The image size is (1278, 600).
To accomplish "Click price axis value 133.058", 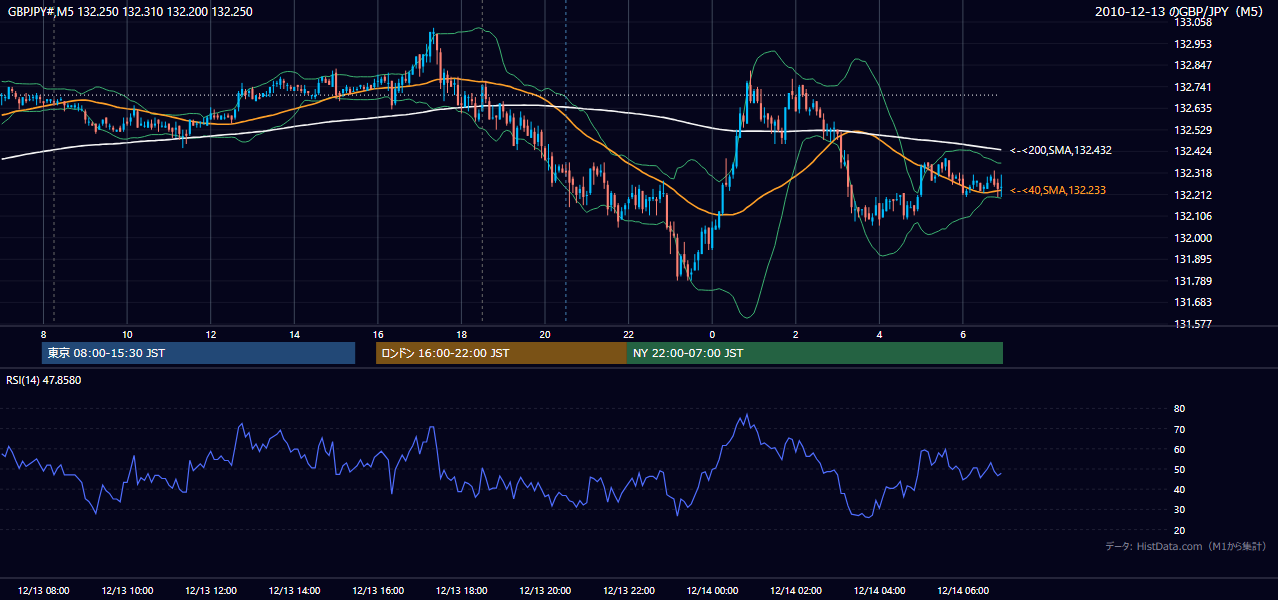I will 1193,22.
